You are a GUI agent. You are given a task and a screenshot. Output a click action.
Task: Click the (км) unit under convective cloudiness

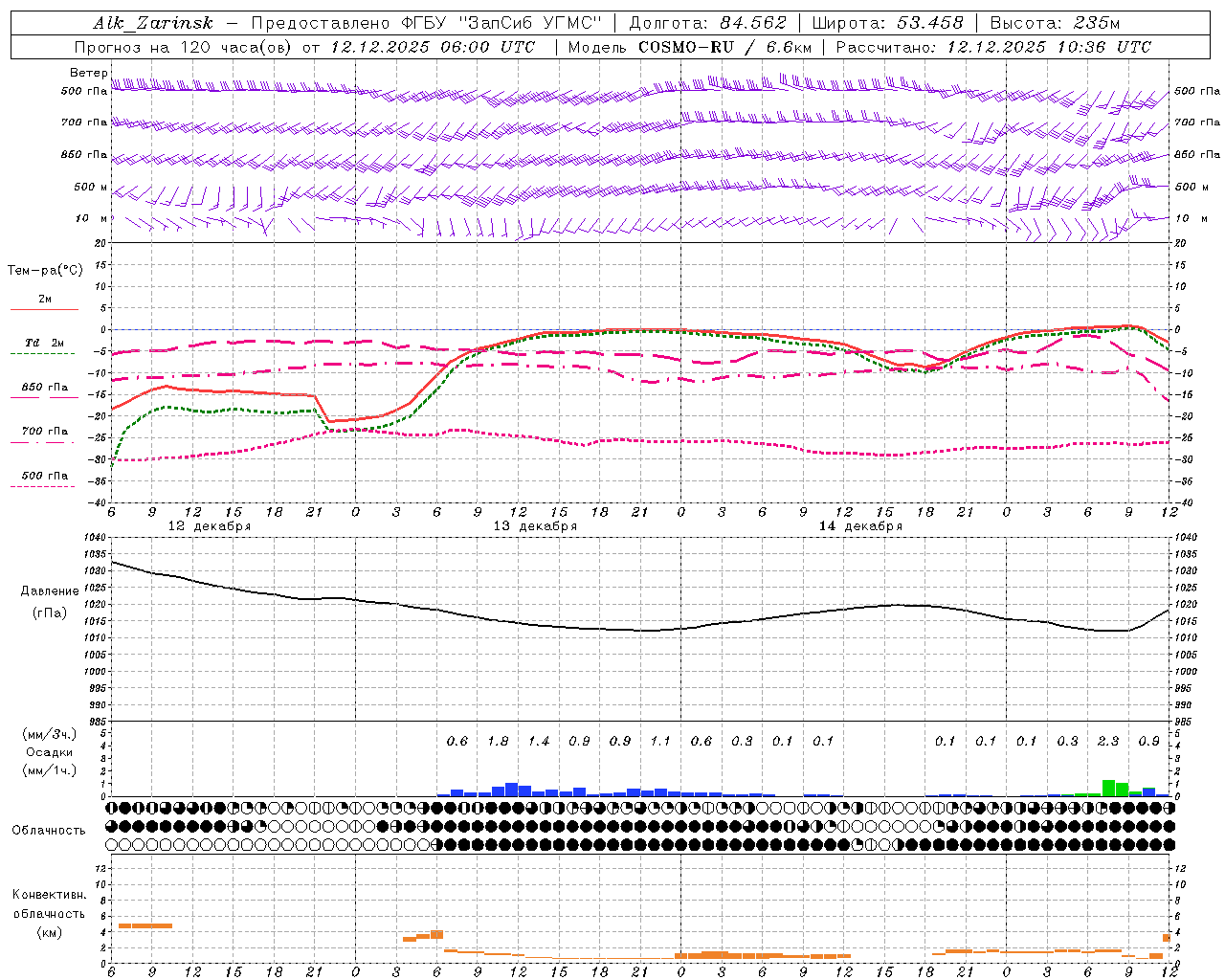coord(49,932)
